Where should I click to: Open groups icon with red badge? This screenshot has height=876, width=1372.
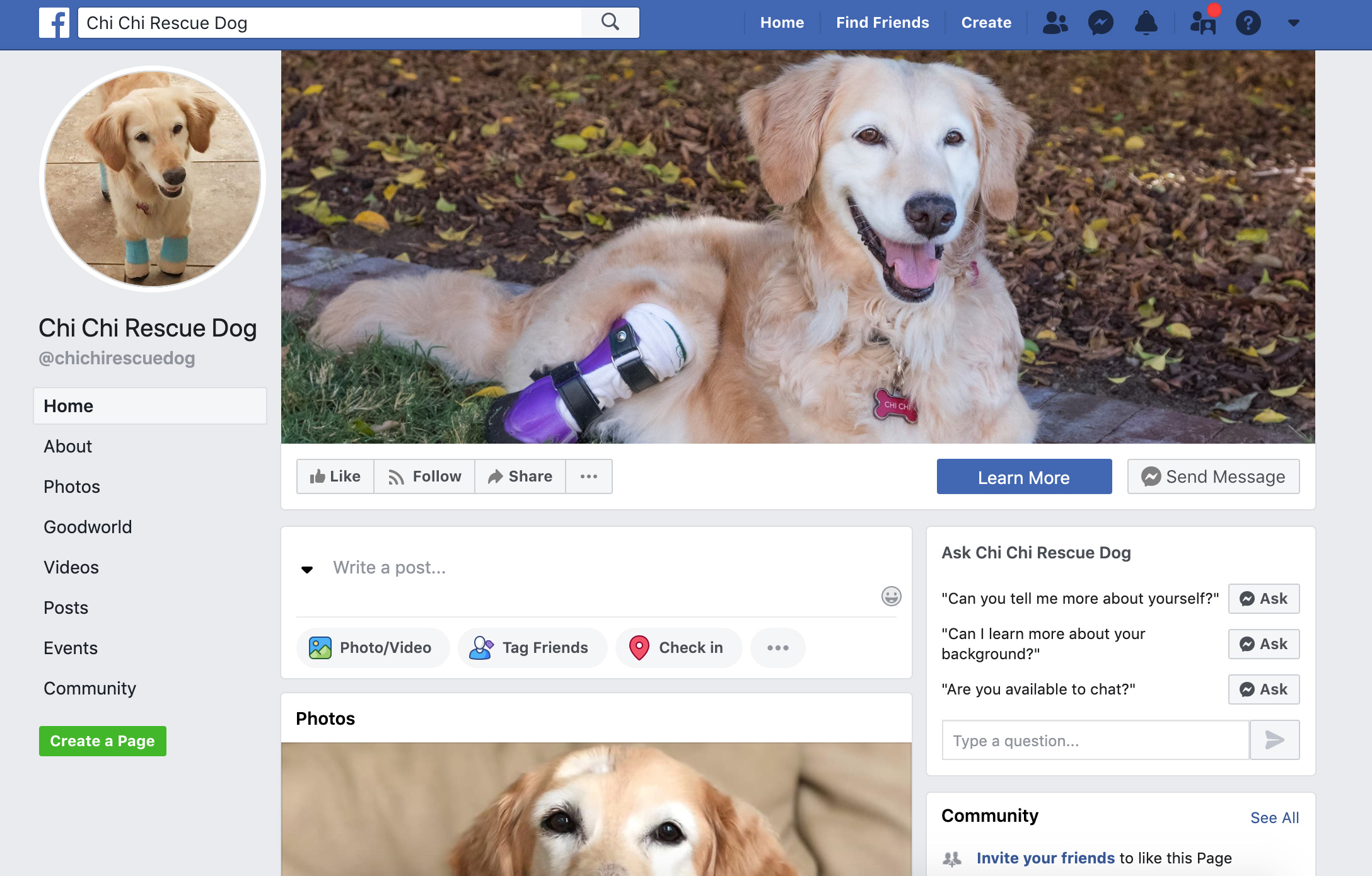[1203, 23]
